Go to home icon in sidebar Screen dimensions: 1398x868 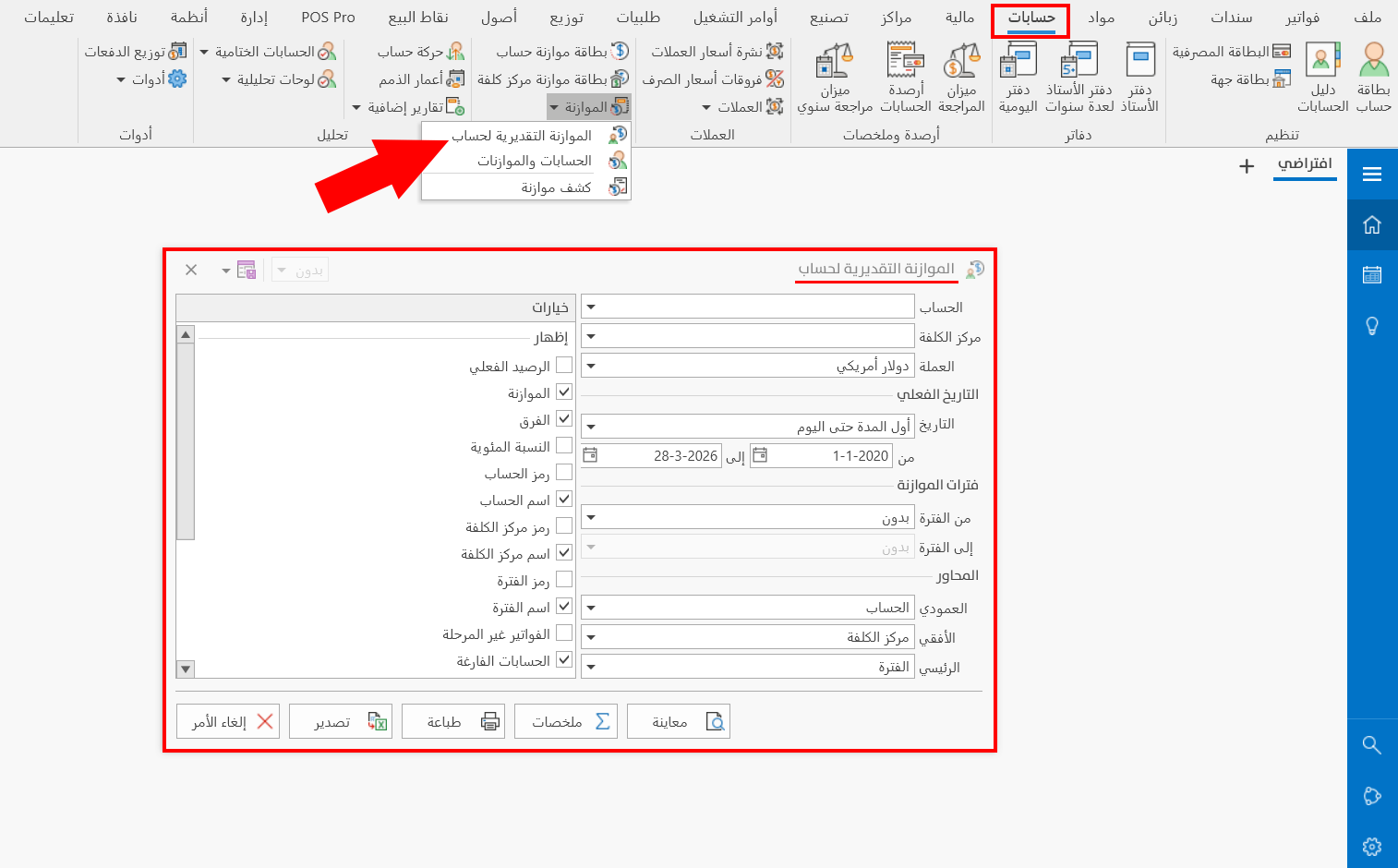coord(1372,224)
